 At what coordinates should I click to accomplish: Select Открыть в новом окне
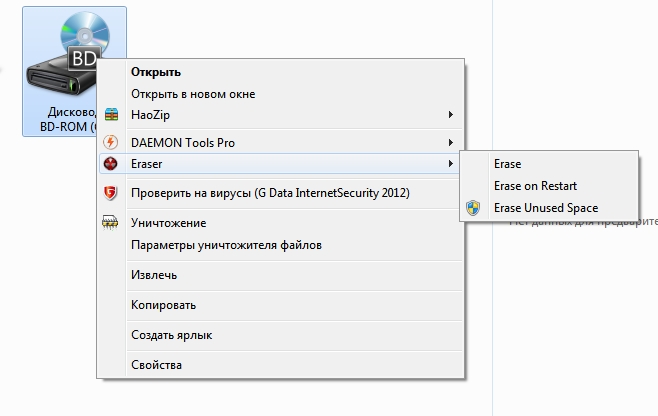click(193, 94)
